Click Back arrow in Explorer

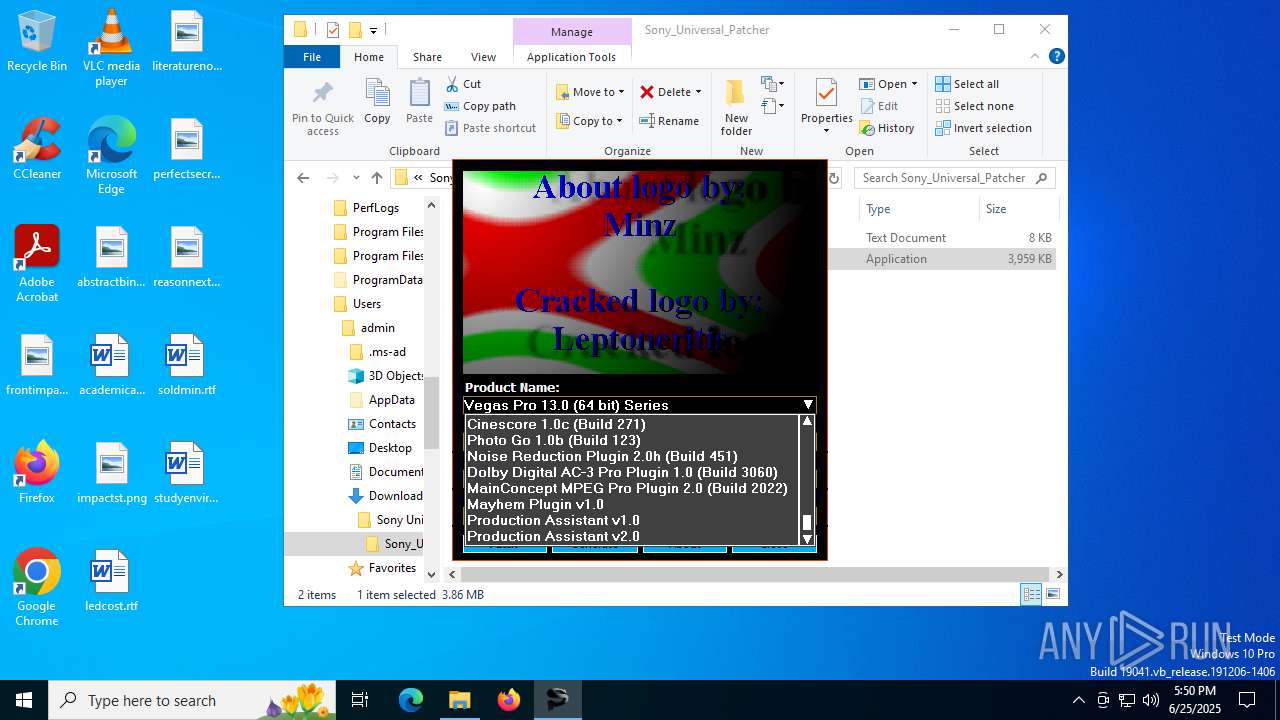tap(303, 178)
